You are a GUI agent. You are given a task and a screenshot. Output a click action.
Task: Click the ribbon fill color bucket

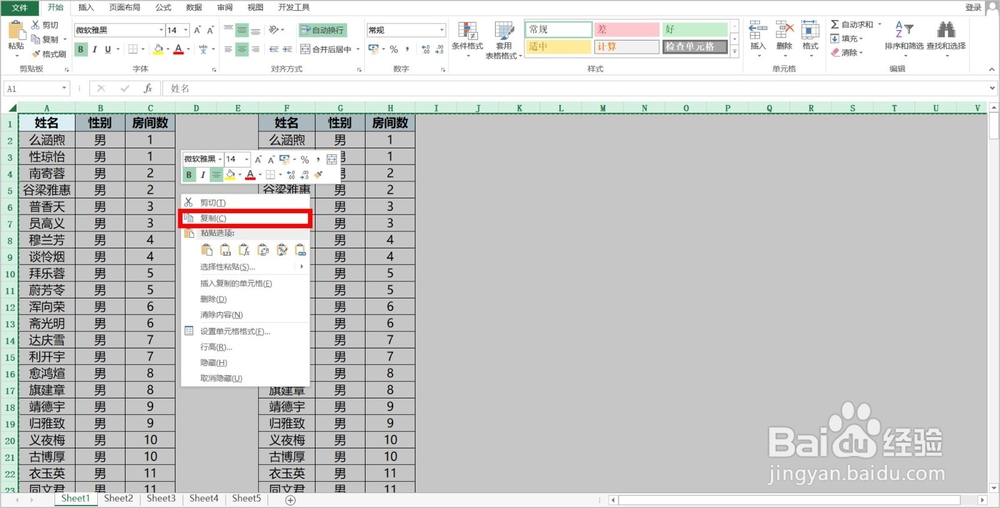point(158,49)
